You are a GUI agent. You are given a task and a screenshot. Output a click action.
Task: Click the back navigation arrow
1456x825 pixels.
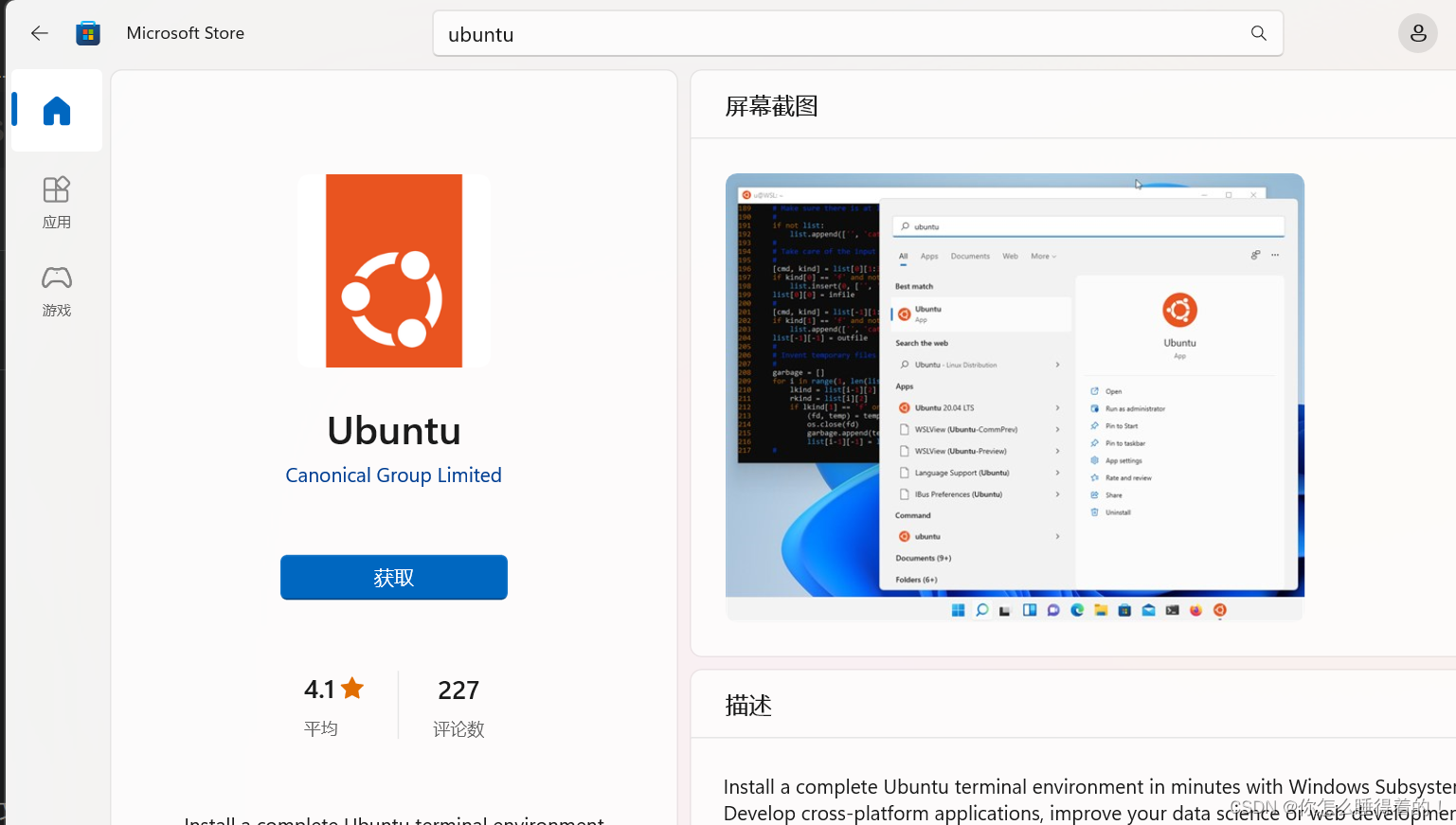point(39,32)
